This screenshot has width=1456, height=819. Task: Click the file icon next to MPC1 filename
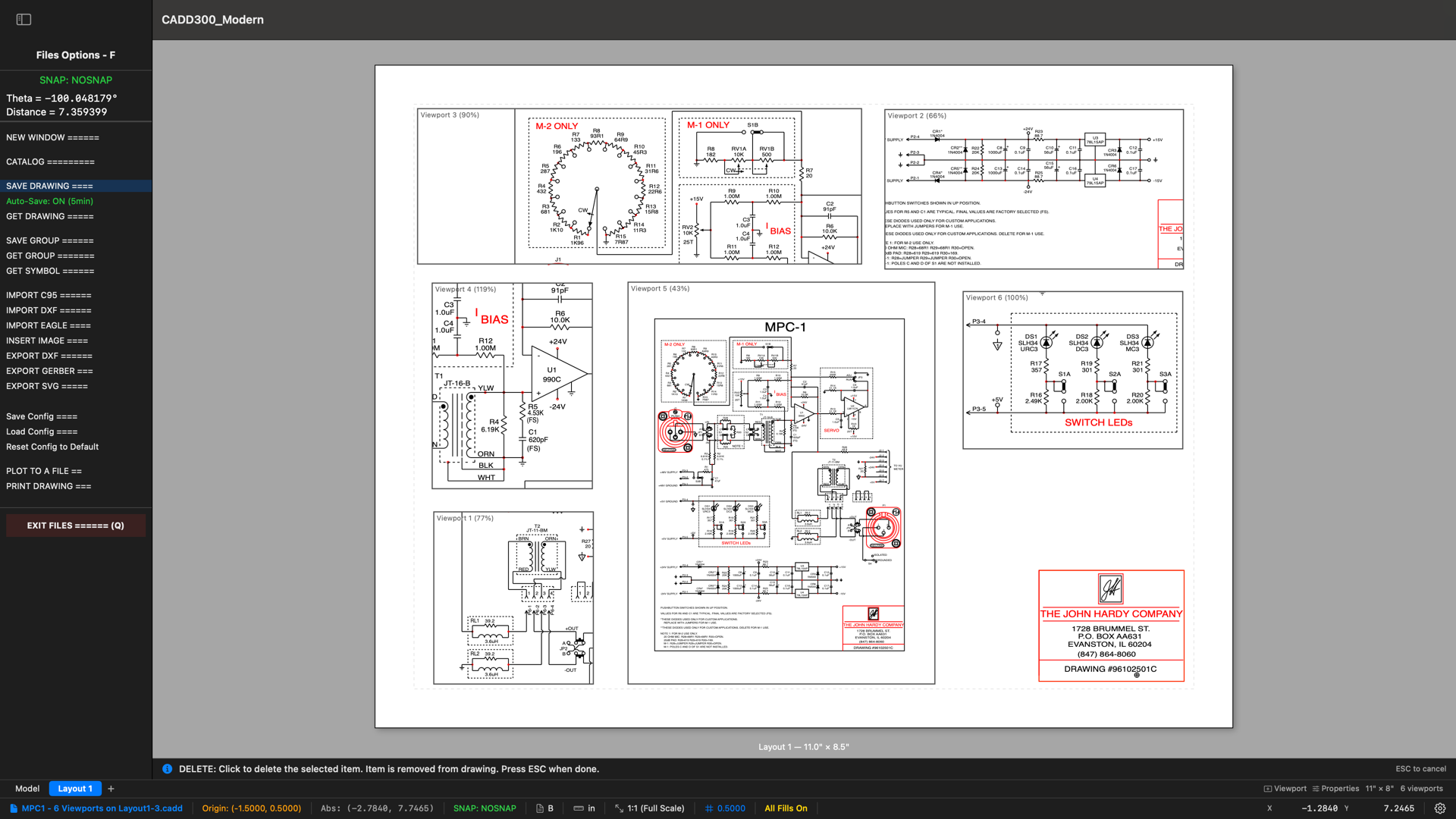tap(14, 808)
